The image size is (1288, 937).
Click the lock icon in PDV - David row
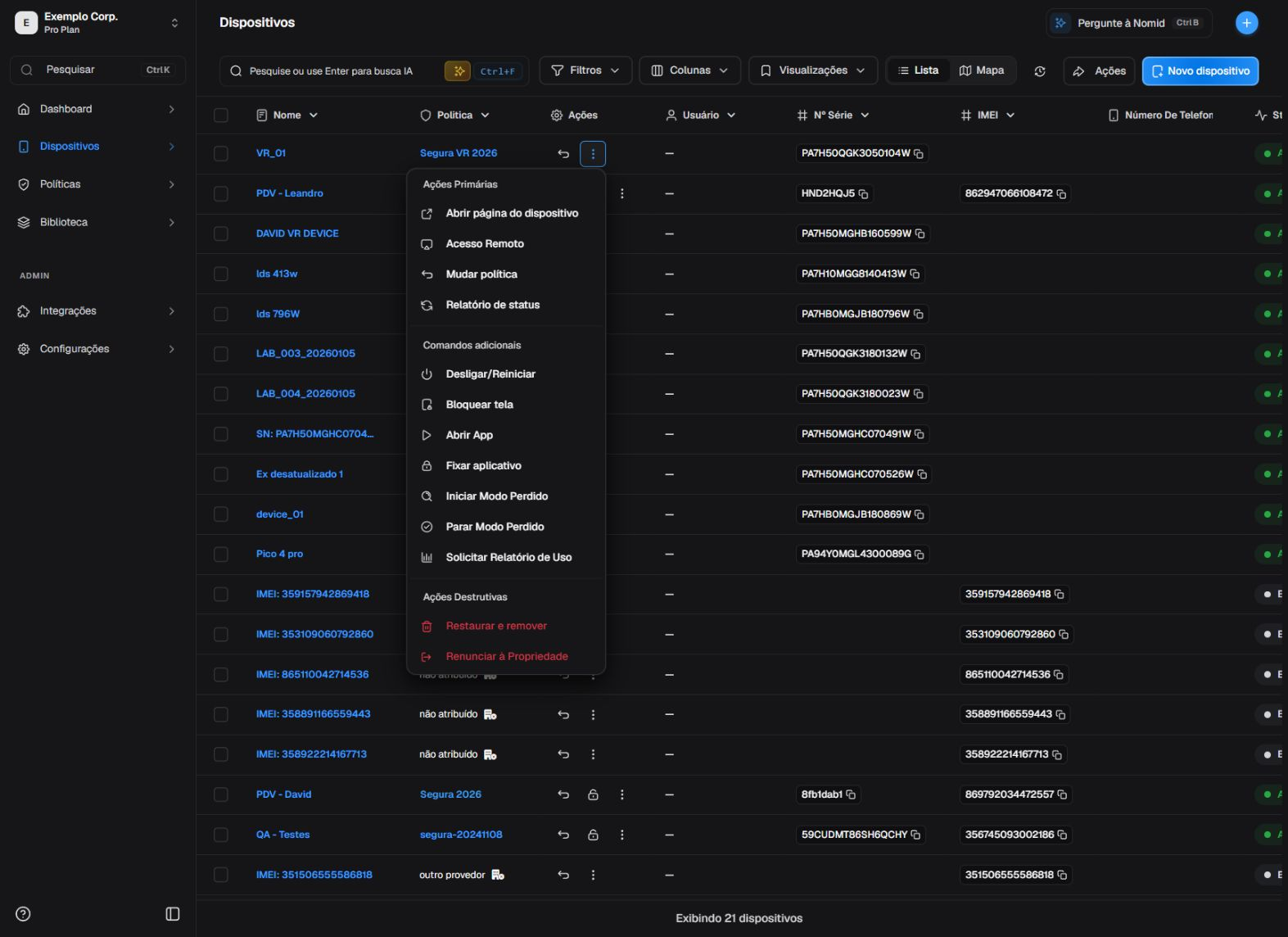coord(593,794)
